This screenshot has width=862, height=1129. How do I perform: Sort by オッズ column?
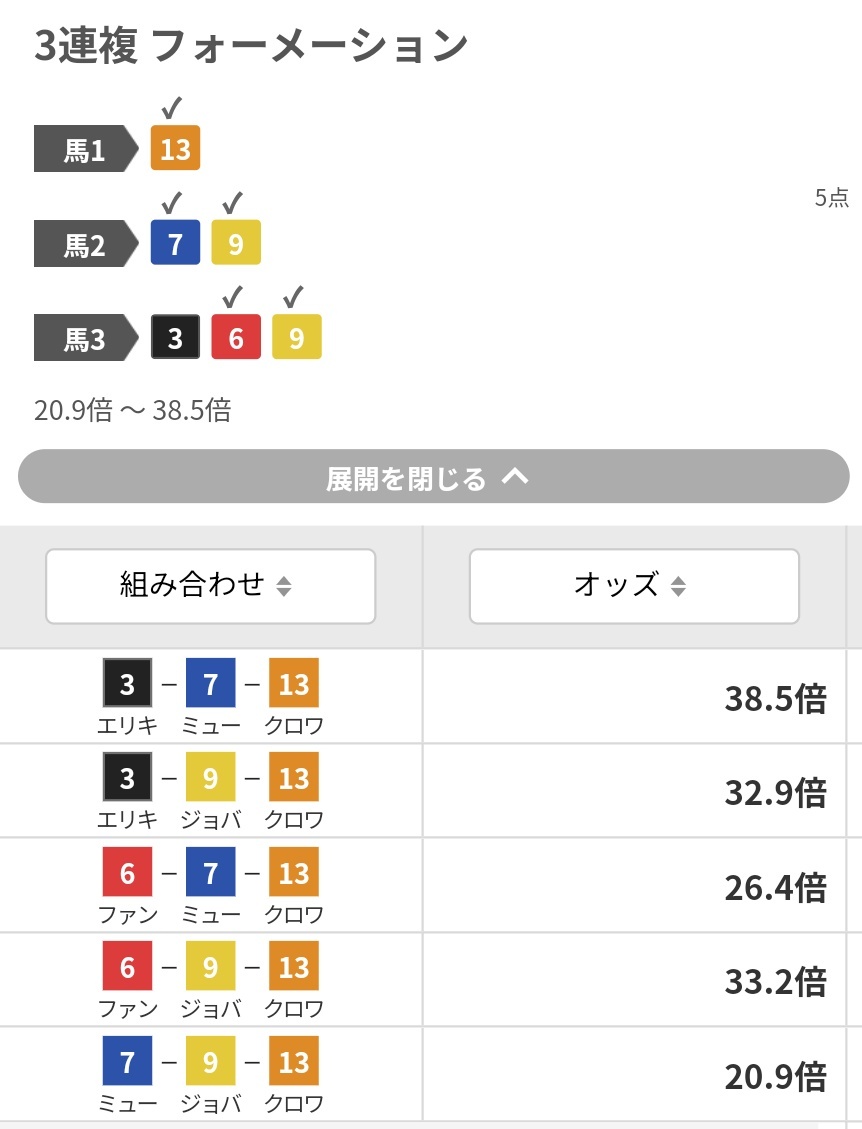click(x=634, y=586)
